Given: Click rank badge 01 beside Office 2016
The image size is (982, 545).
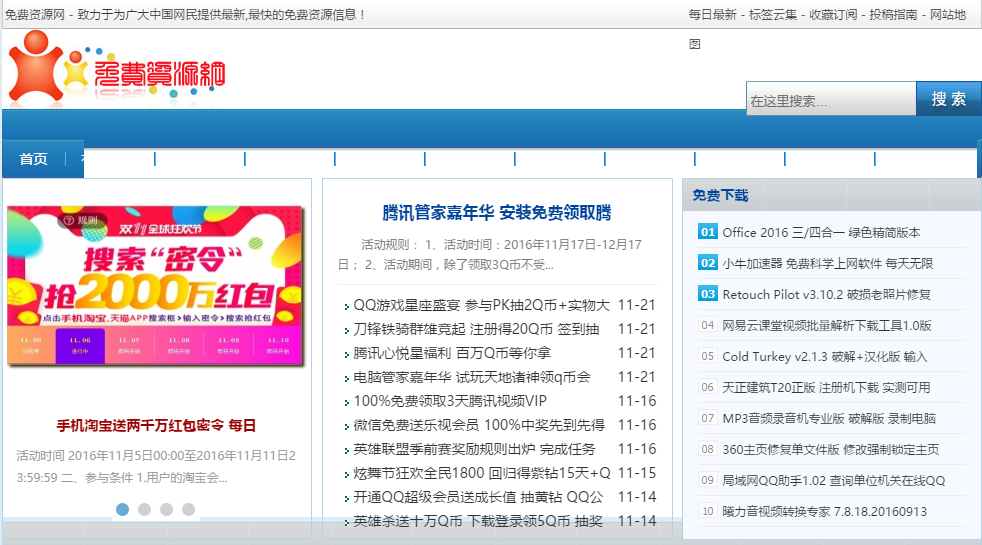Looking at the screenshot, I should (x=708, y=232).
